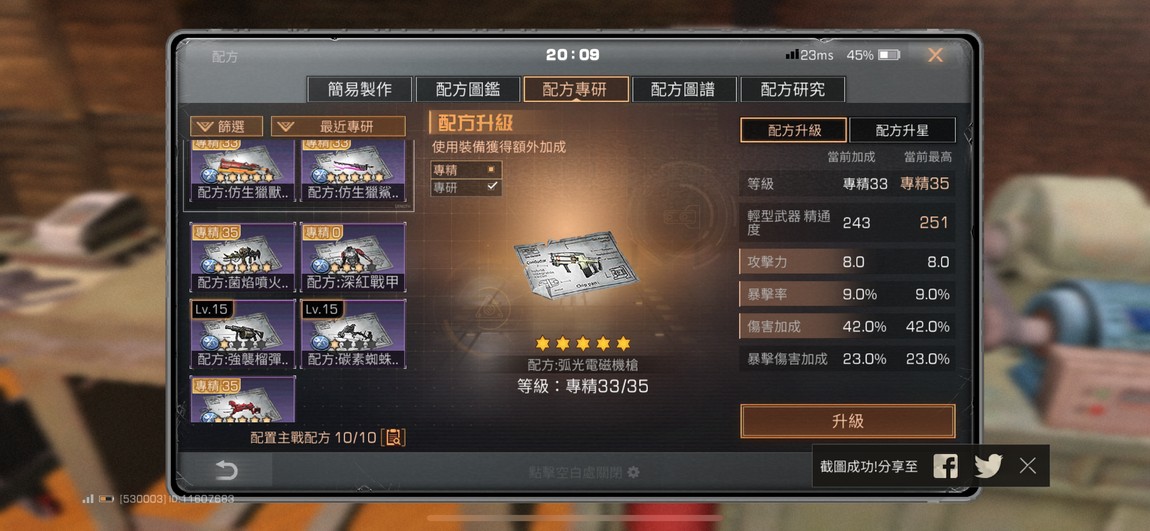
Task: Toggle the 專精 checkbox
Action: [x=491, y=169]
